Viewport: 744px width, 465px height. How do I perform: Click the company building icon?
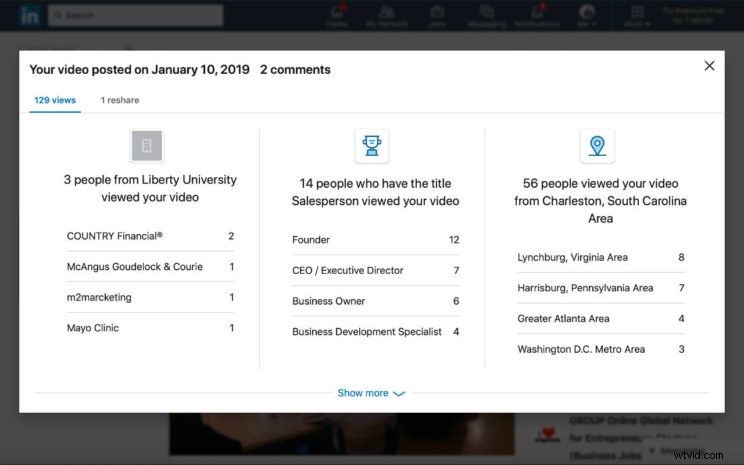point(147,146)
